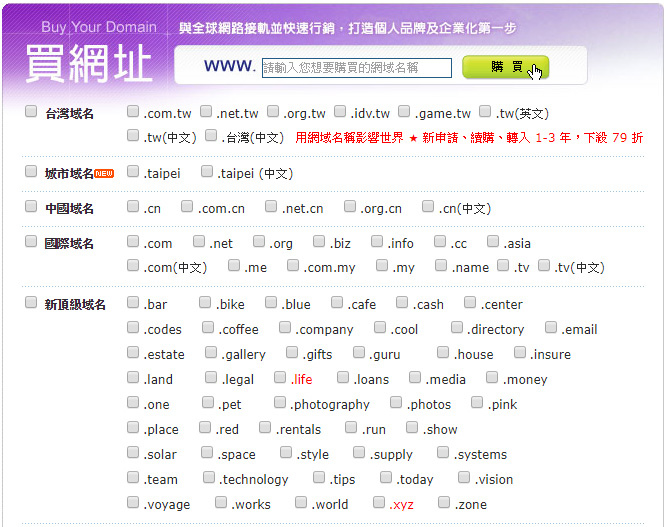This screenshot has height=527, width=666.
Task: Tick the .tw(中文) checkbox
Action: pos(133,136)
